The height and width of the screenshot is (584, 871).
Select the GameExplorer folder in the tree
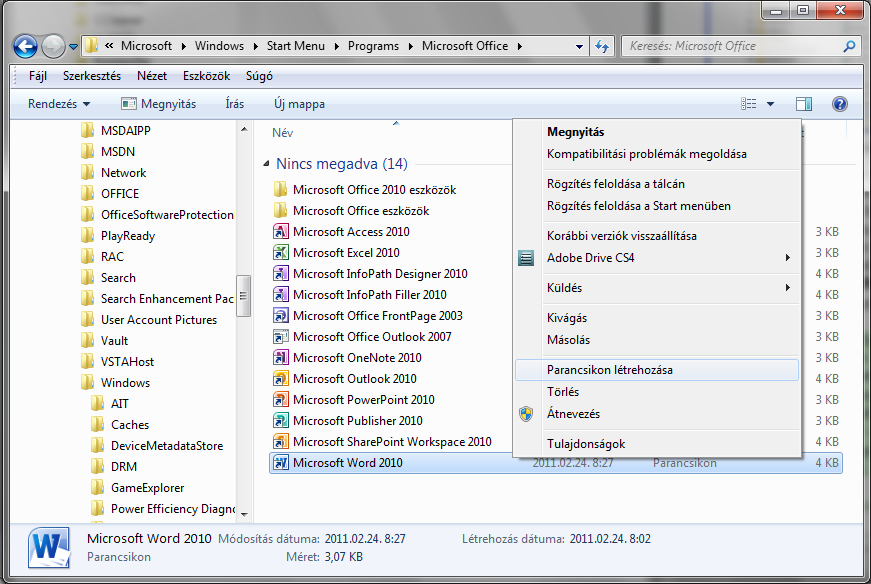137,488
